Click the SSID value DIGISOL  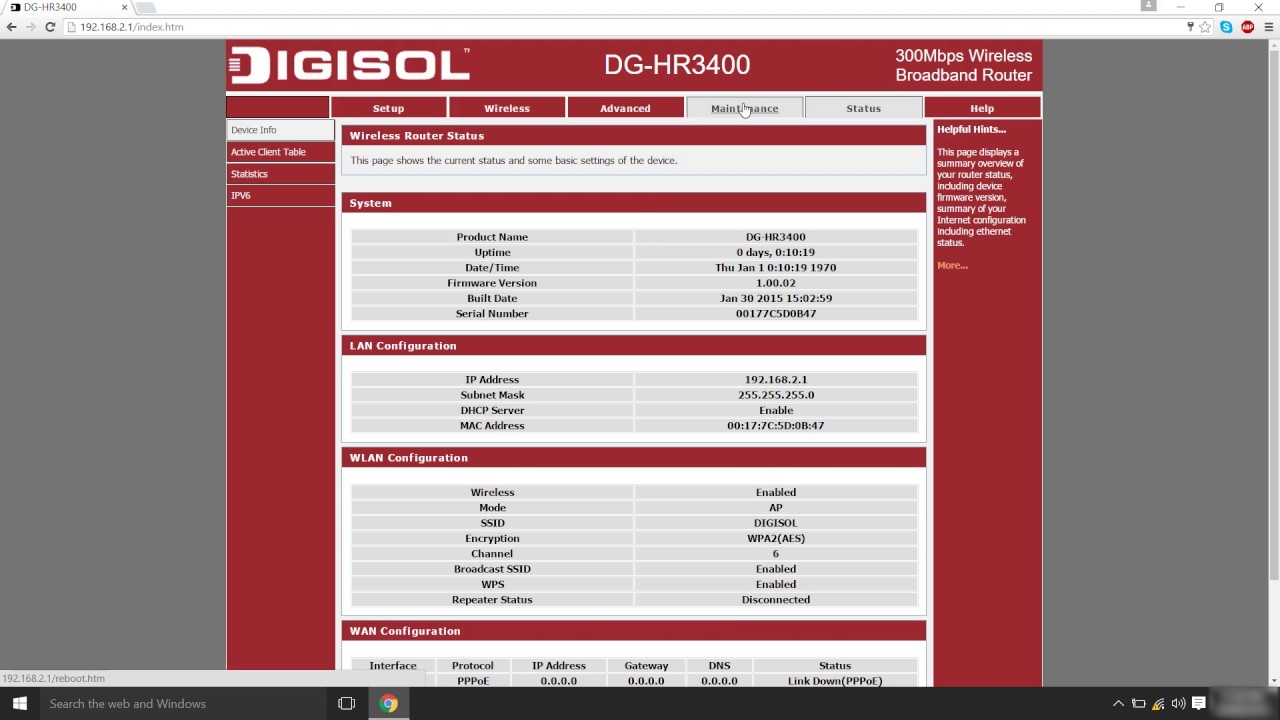click(776, 523)
